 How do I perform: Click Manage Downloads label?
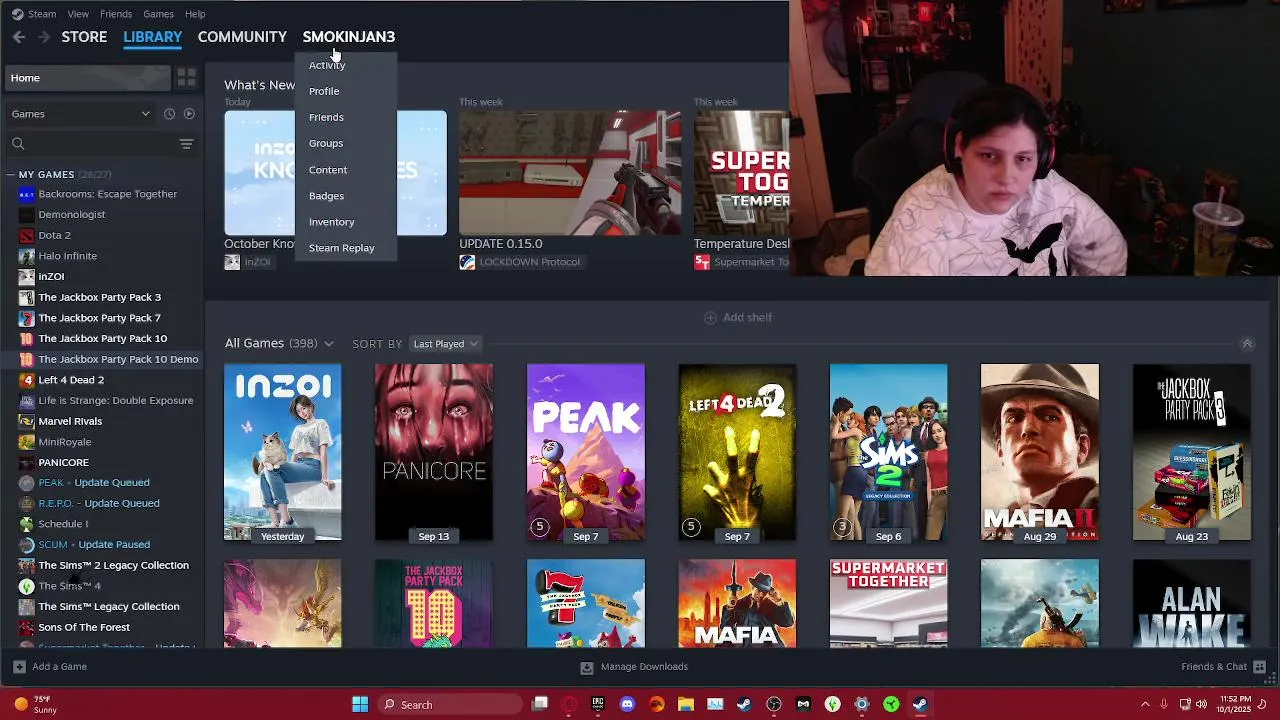tap(644, 667)
